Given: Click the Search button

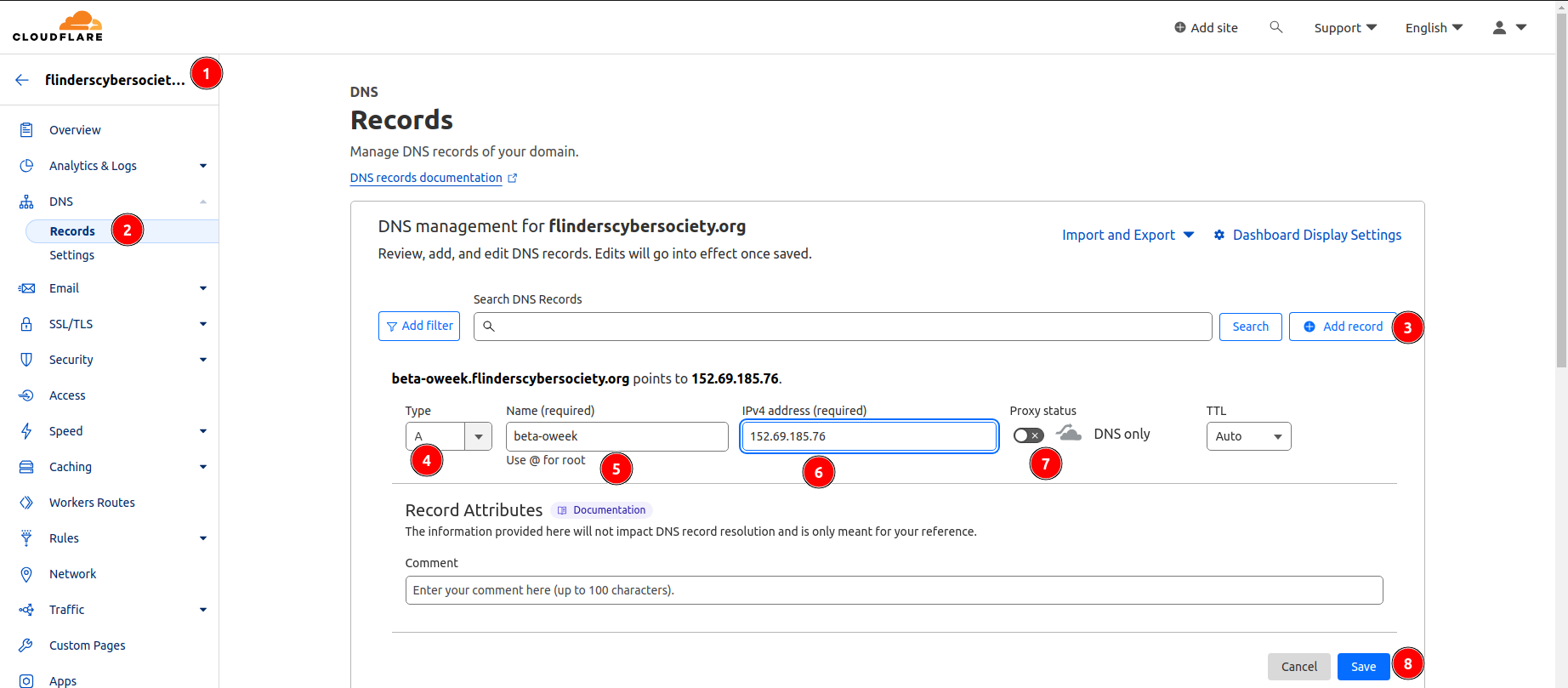Looking at the screenshot, I should tap(1250, 327).
